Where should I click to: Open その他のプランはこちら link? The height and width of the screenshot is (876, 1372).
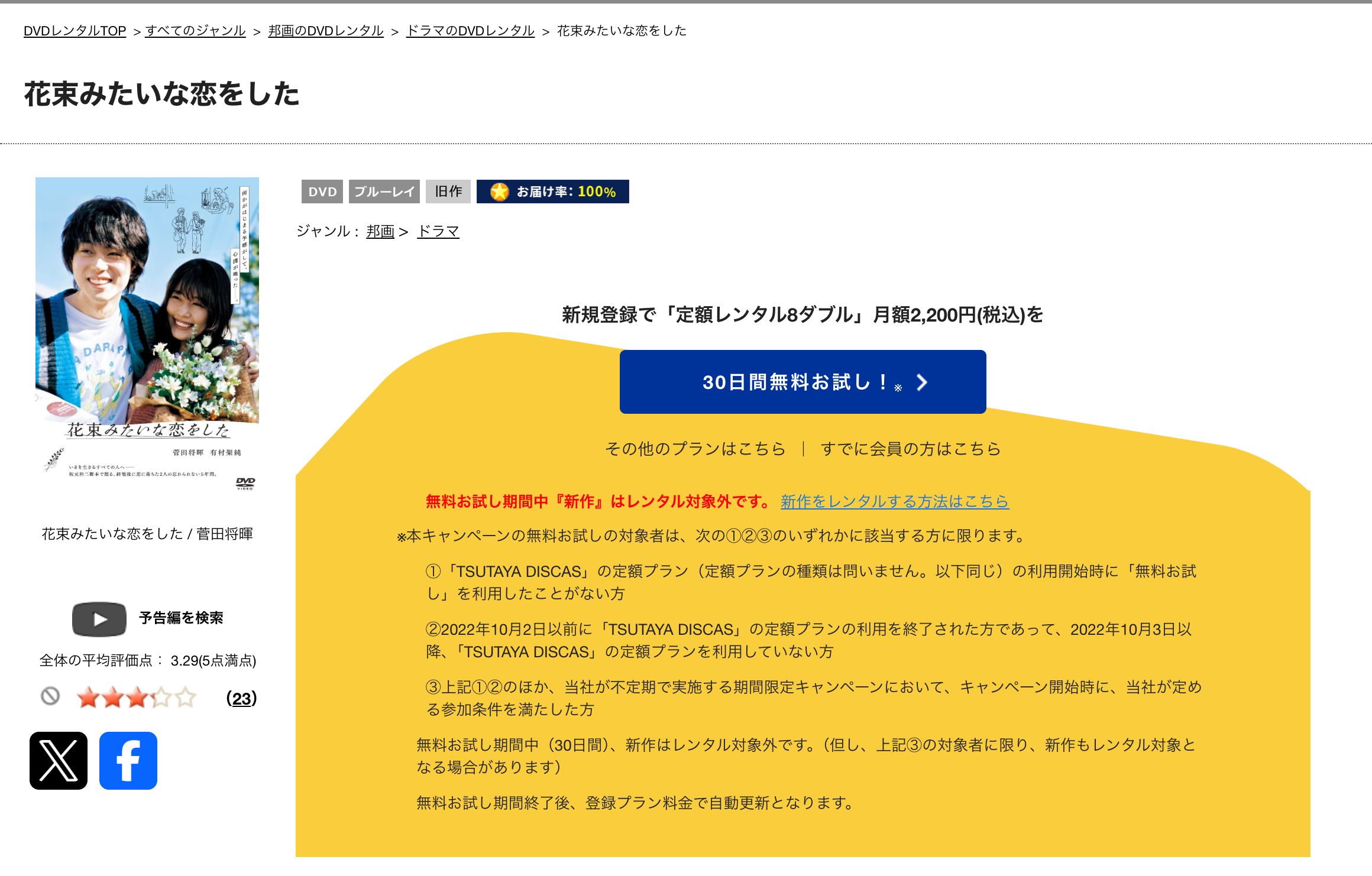click(695, 449)
